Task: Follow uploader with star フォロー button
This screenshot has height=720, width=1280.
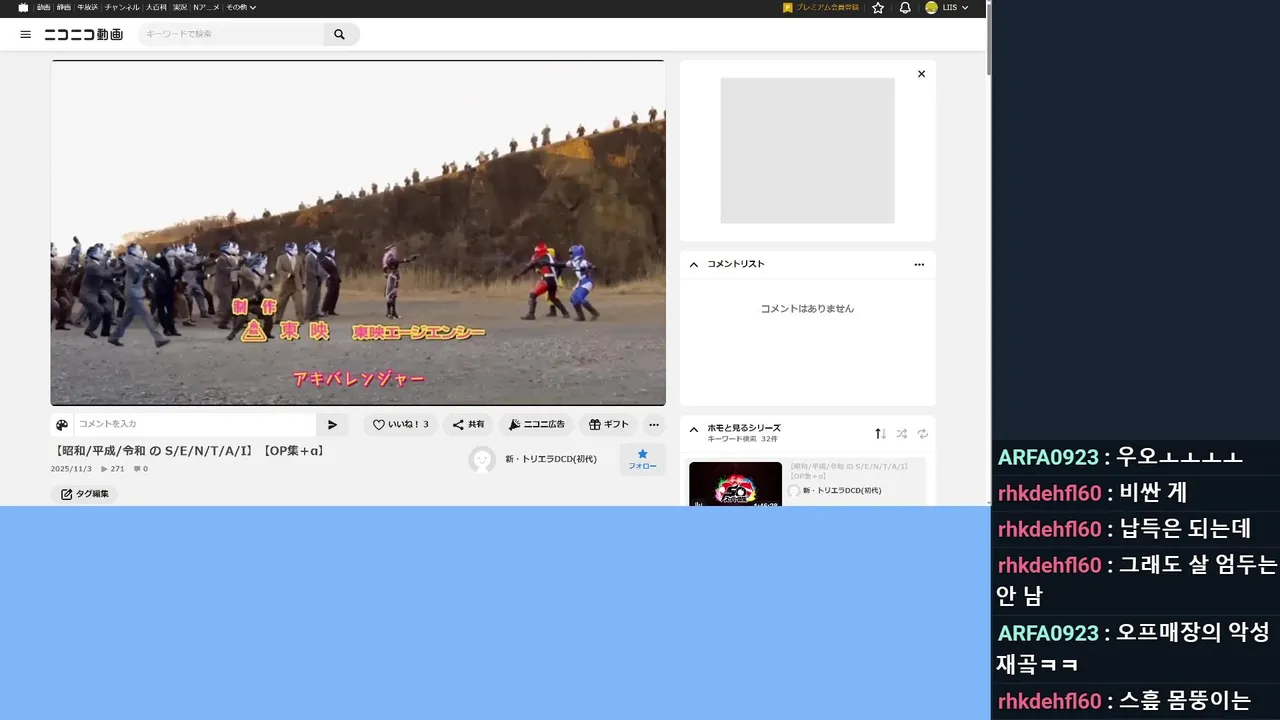Action: point(642,459)
